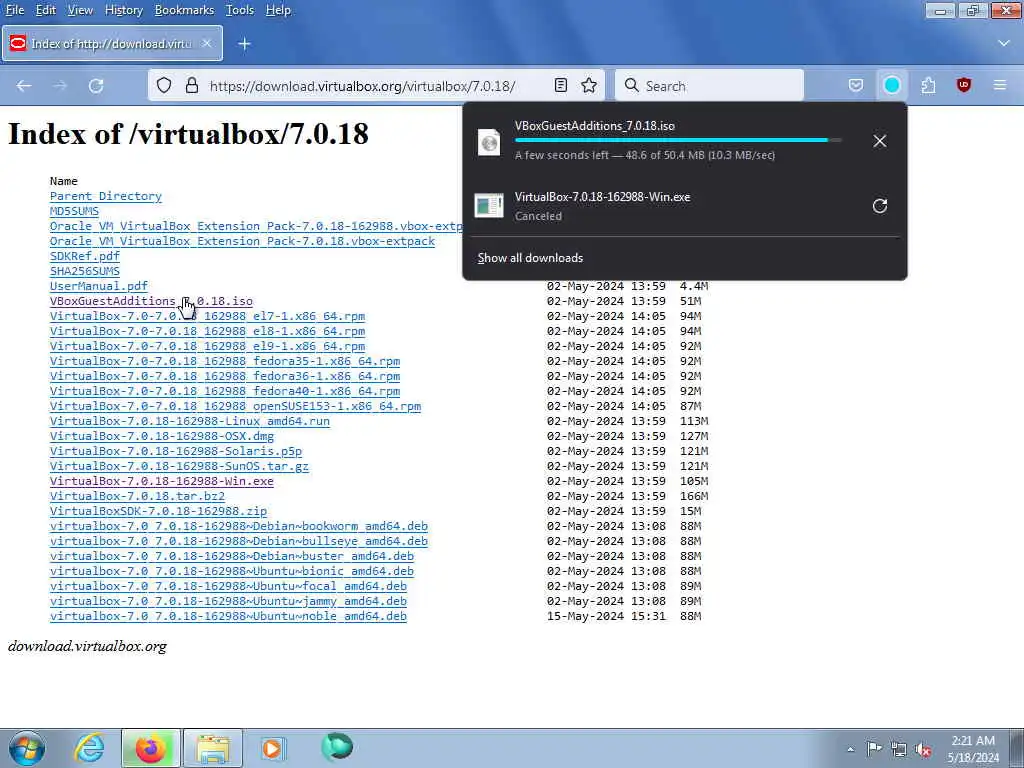The image size is (1024, 768).
Task: Open the File menu
Action: (14, 10)
